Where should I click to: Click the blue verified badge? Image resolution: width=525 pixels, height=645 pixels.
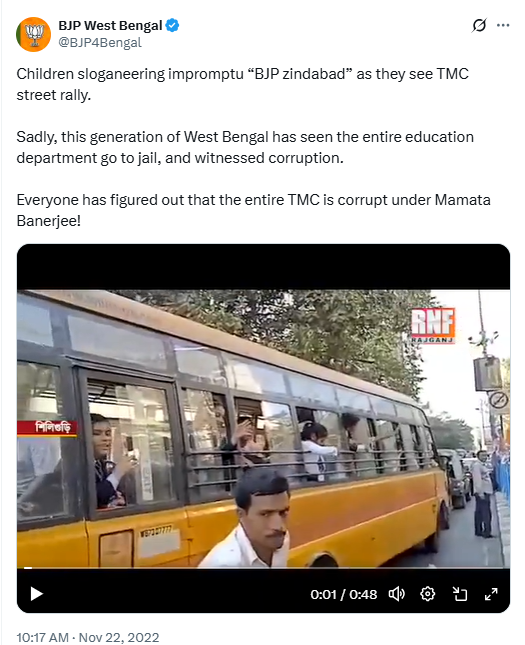(x=172, y=26)
